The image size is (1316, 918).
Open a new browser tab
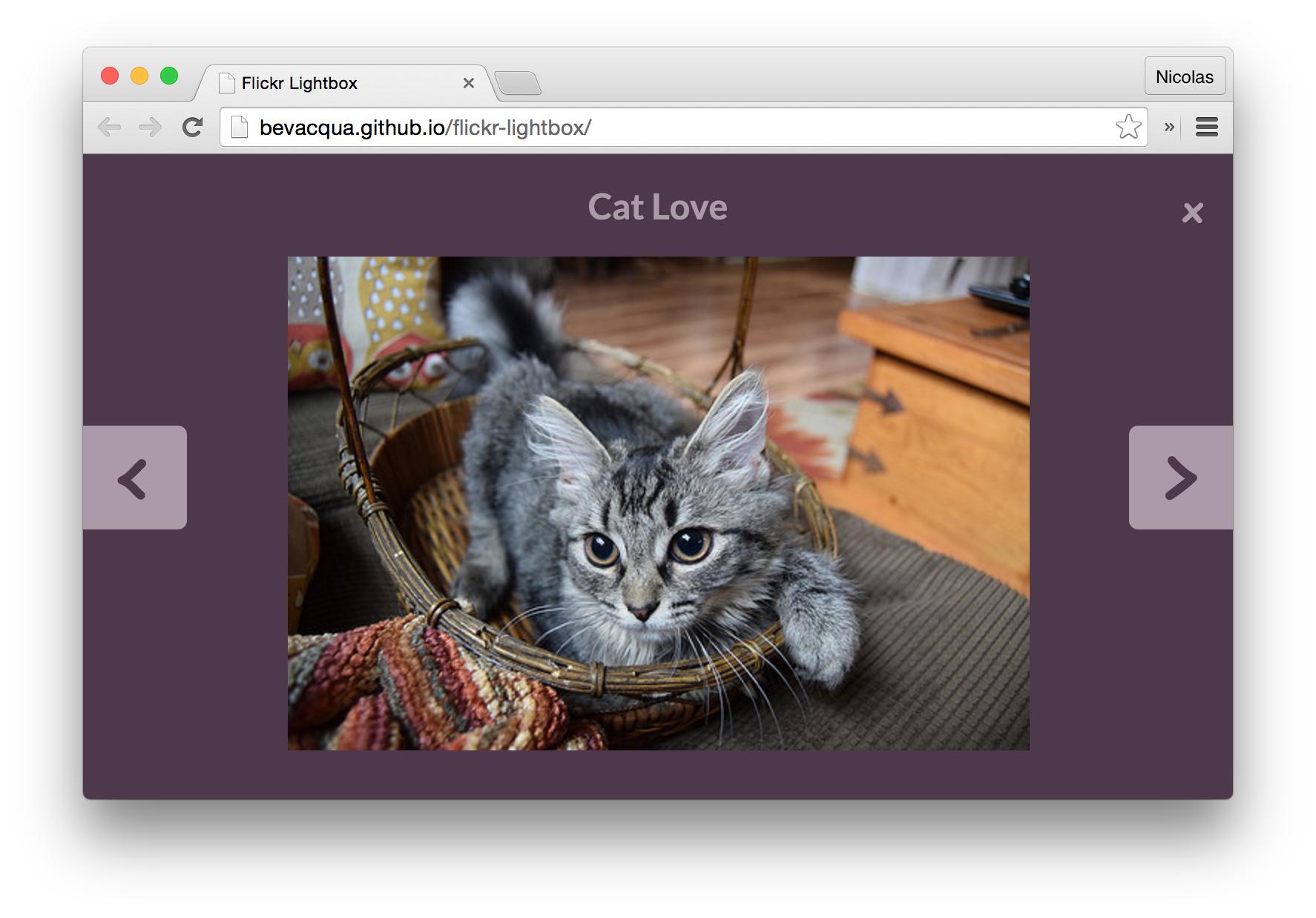pos(518,83)
